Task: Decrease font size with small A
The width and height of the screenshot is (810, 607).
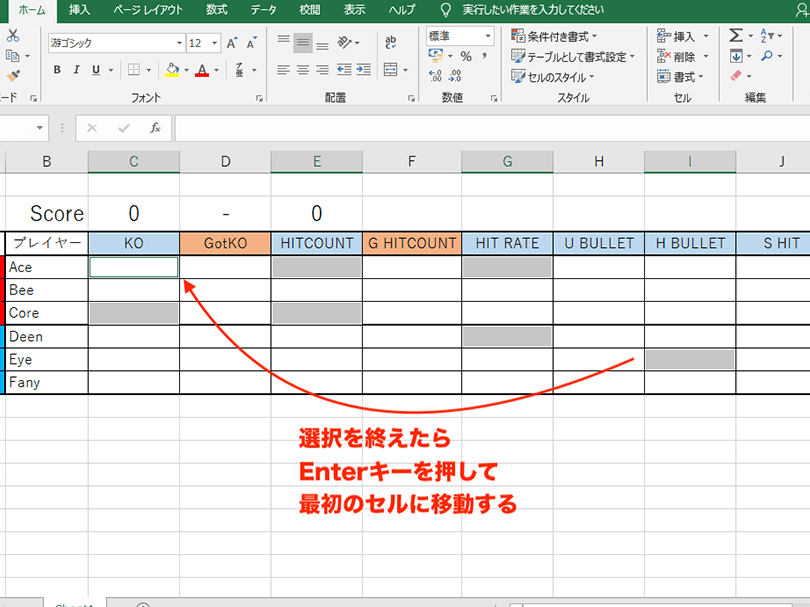Action: [x=252, y=43]
